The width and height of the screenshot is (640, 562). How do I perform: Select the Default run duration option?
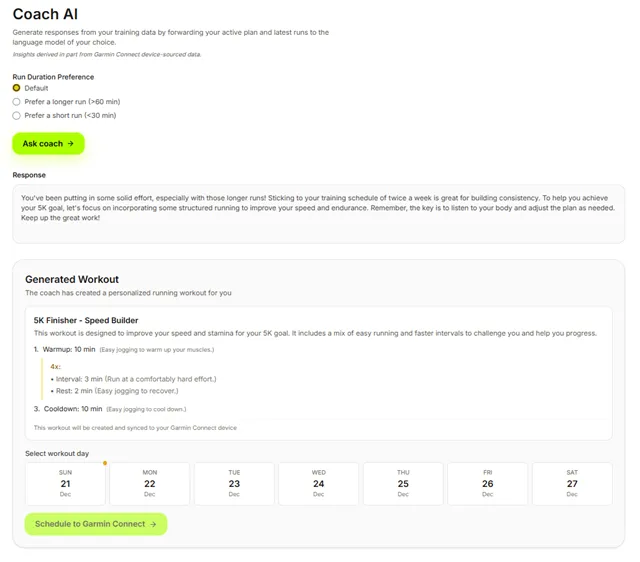[x=17, y=88]
